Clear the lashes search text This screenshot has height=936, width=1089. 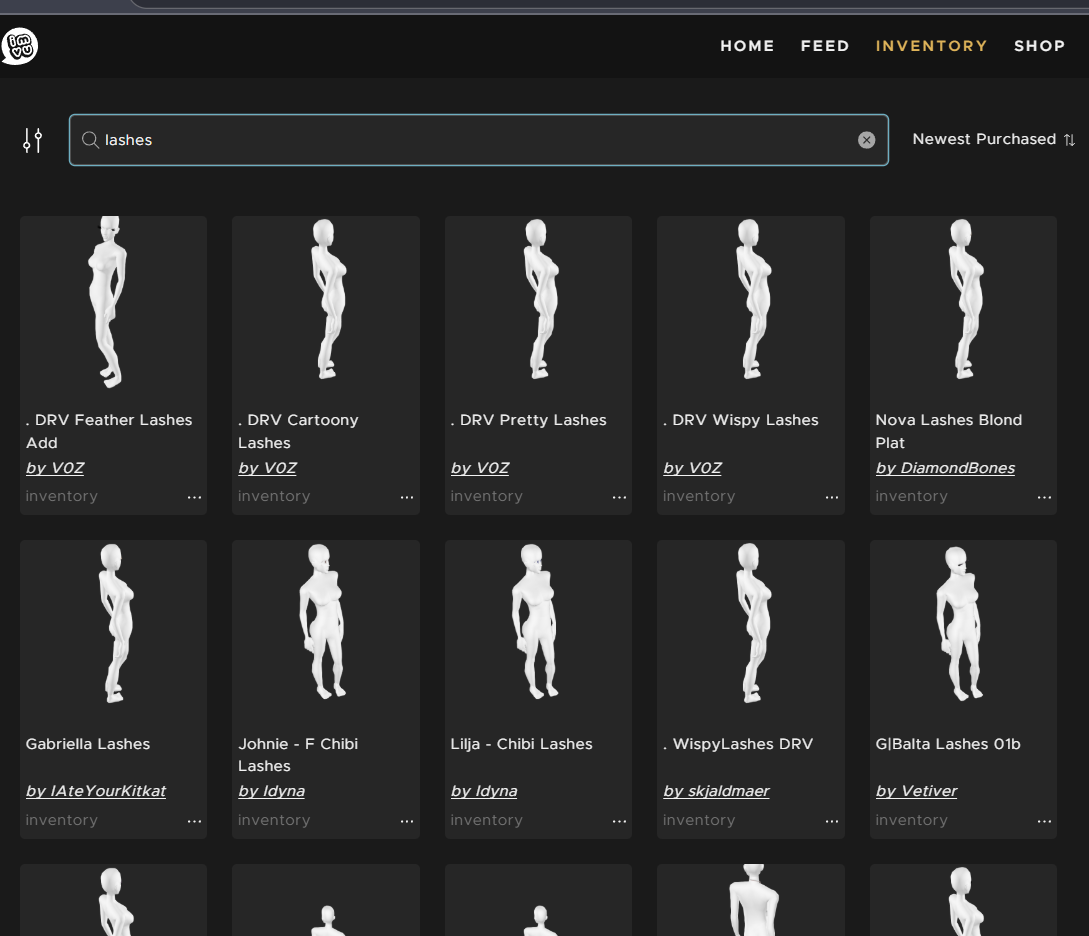(866, 140)
